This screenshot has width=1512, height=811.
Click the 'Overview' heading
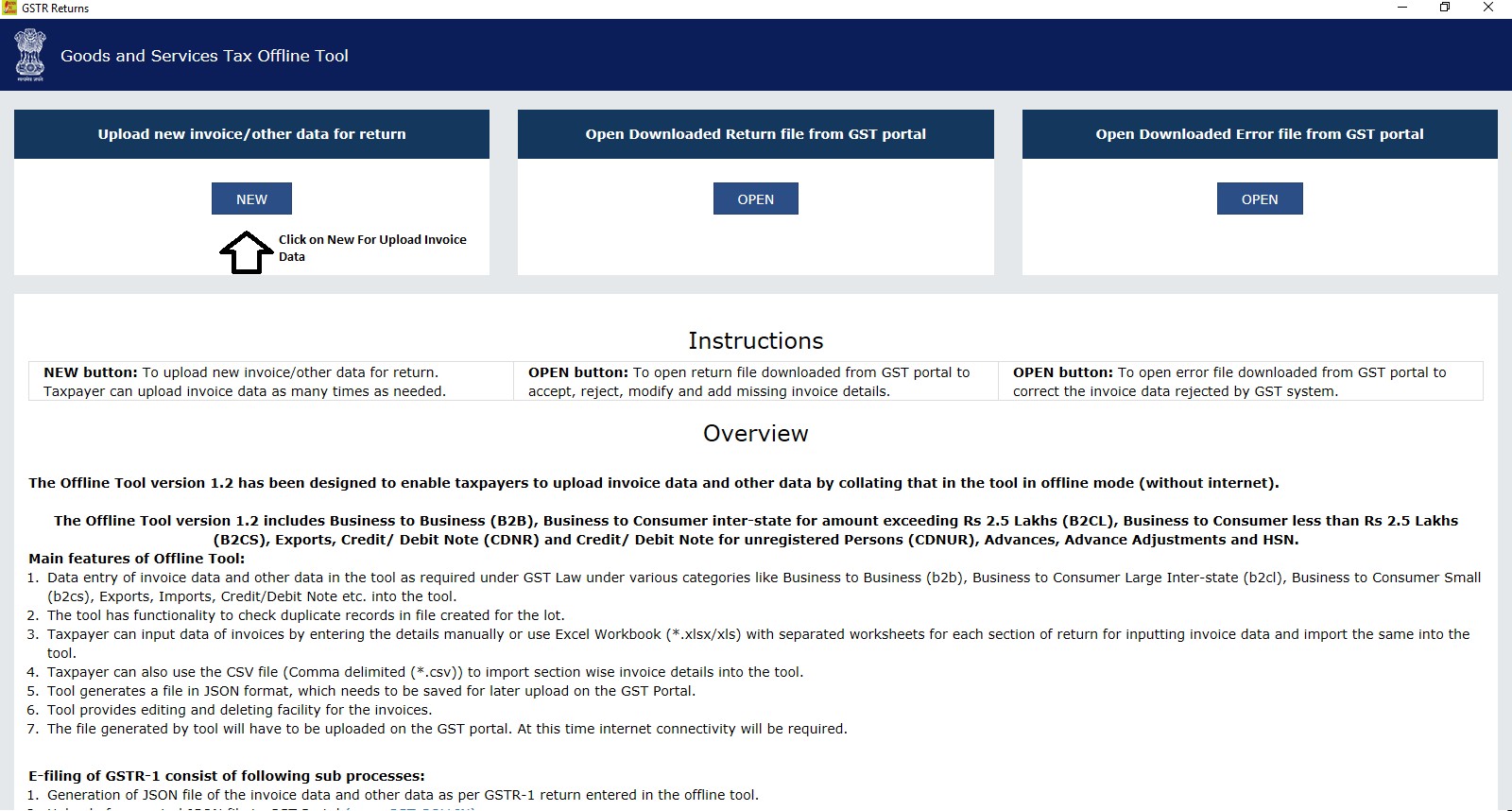point(756,433)
